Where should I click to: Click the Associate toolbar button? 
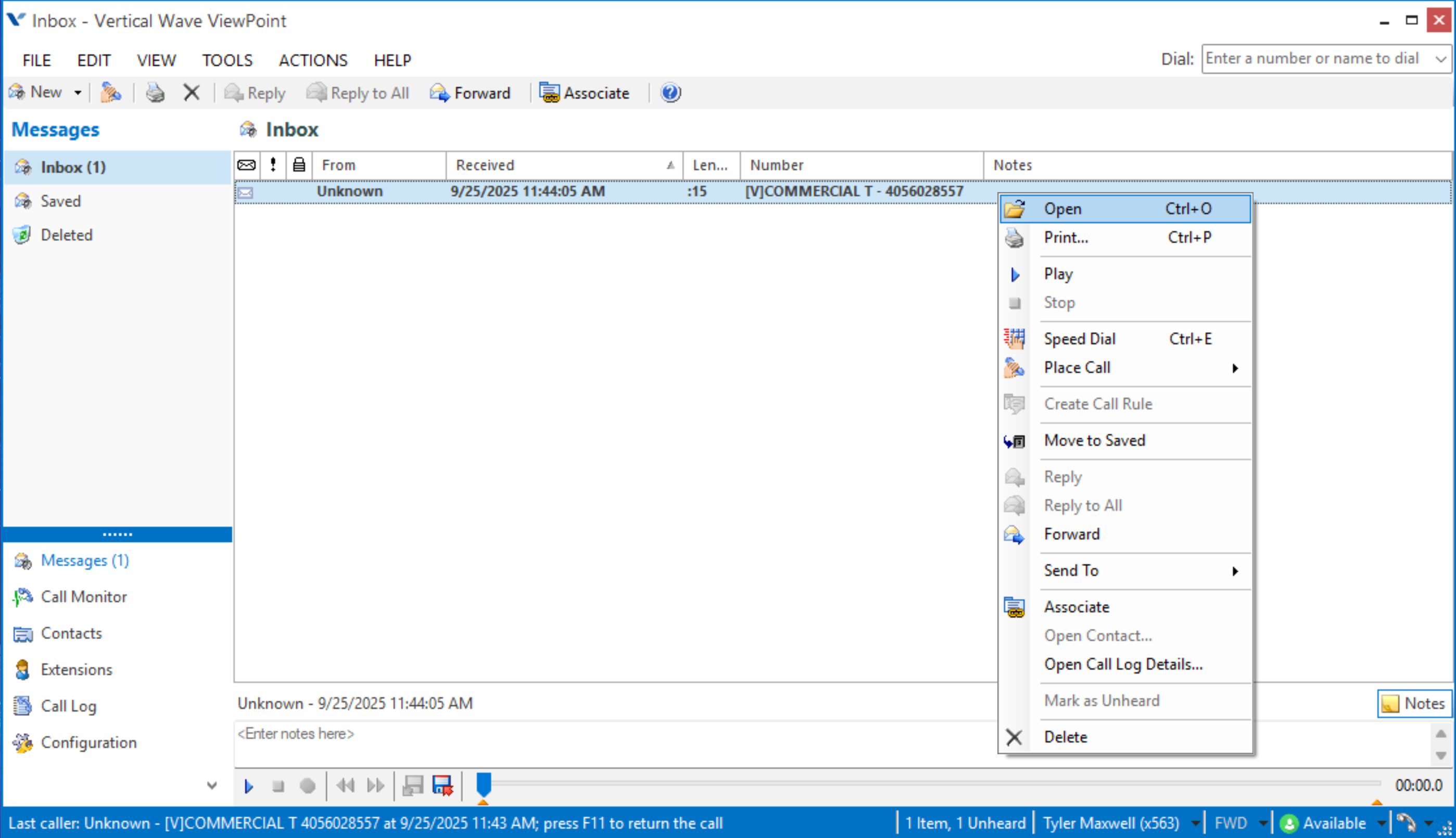tap(584, 93)
